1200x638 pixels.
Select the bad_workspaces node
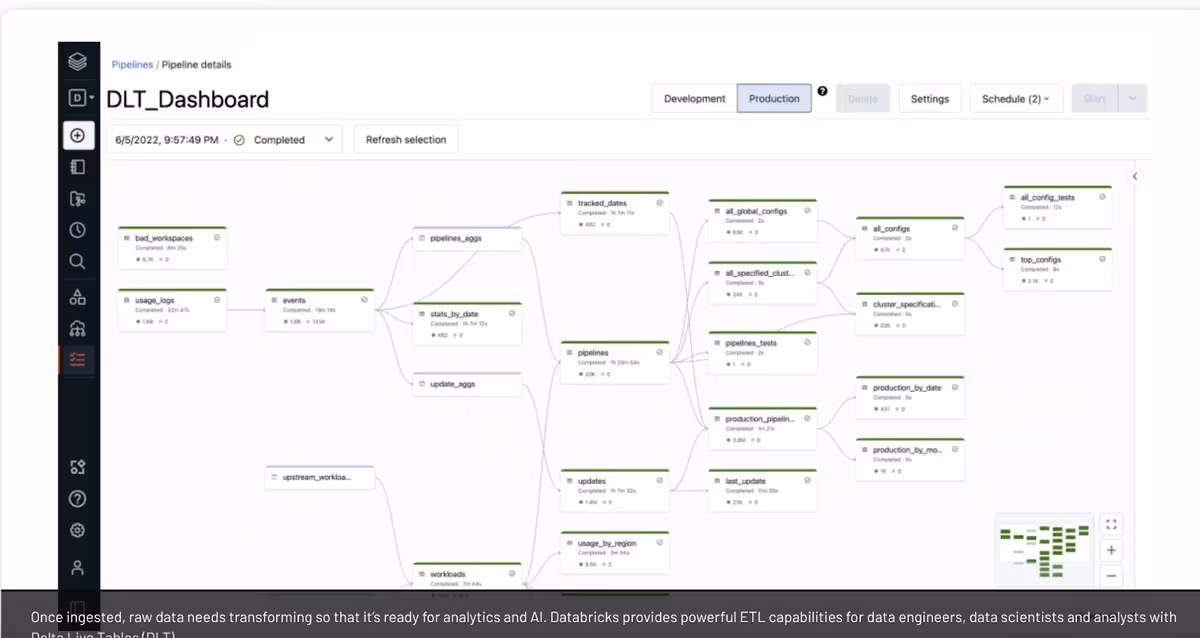click(172, 247)
